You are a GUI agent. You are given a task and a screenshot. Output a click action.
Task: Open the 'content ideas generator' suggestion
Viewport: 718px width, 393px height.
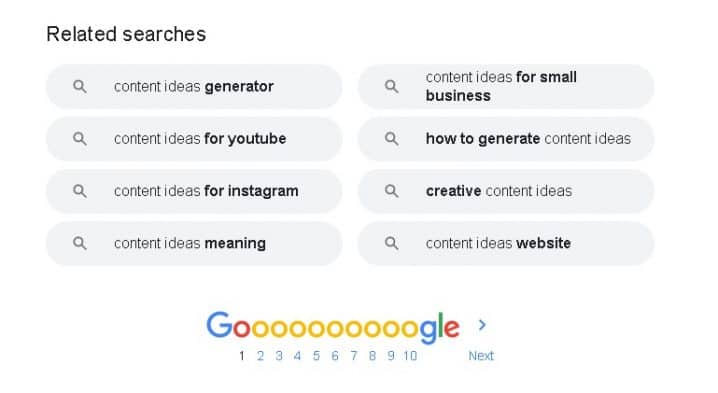pyautogui.click(x=194, y=87)
